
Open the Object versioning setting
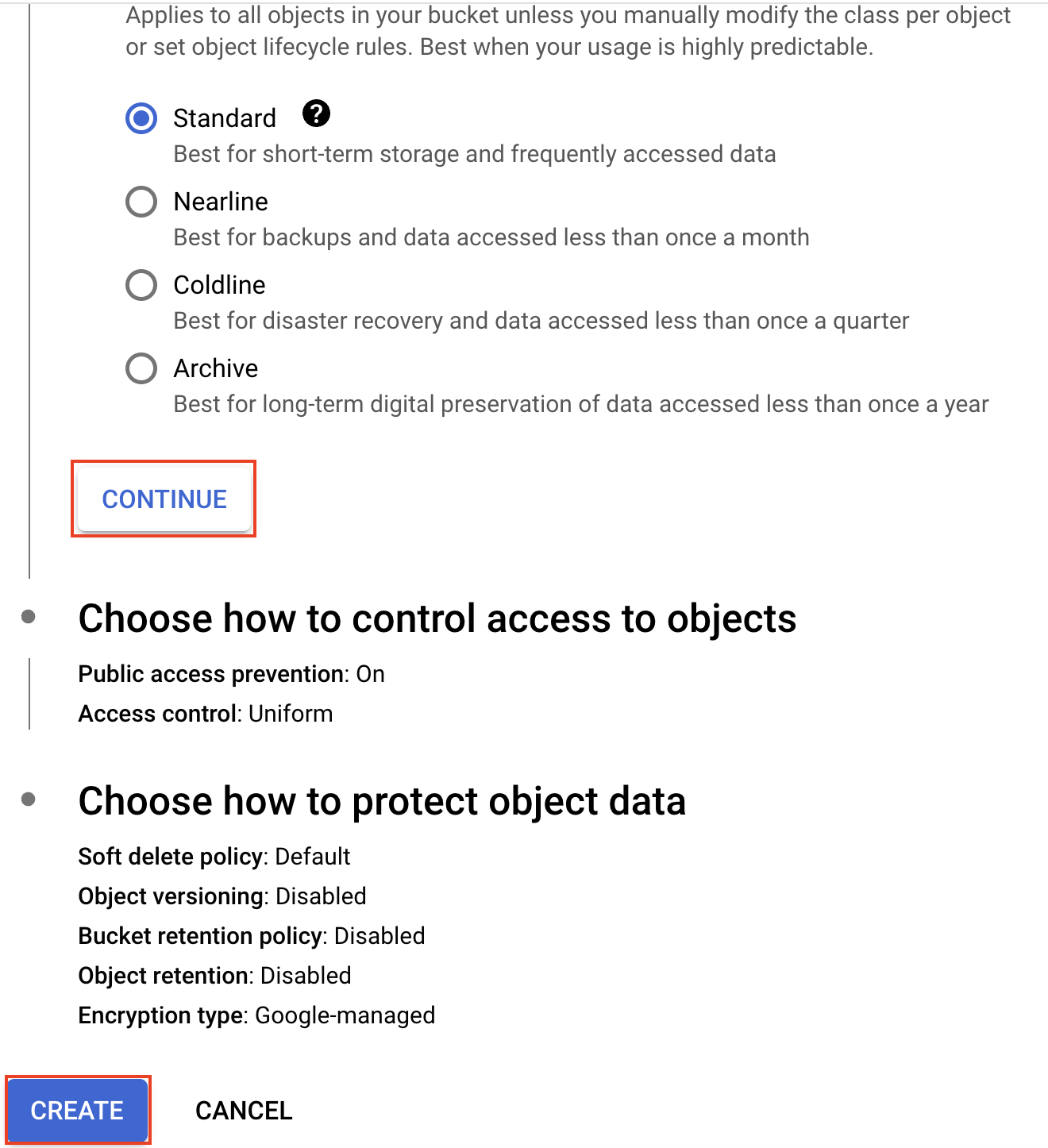coord(222,896)
